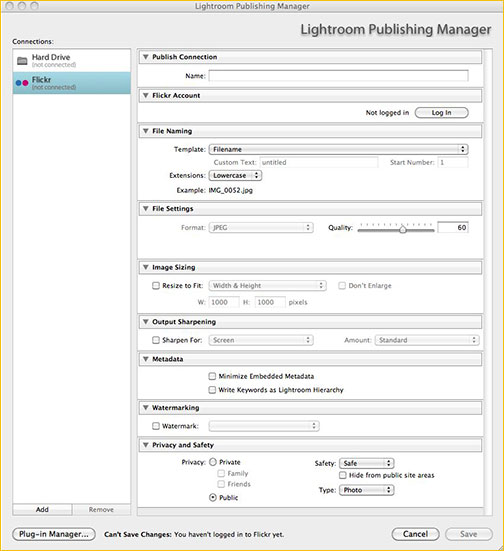Toggle the Family checkbox
The width and height of the screenshot is (504, 551).
point(221,473)
